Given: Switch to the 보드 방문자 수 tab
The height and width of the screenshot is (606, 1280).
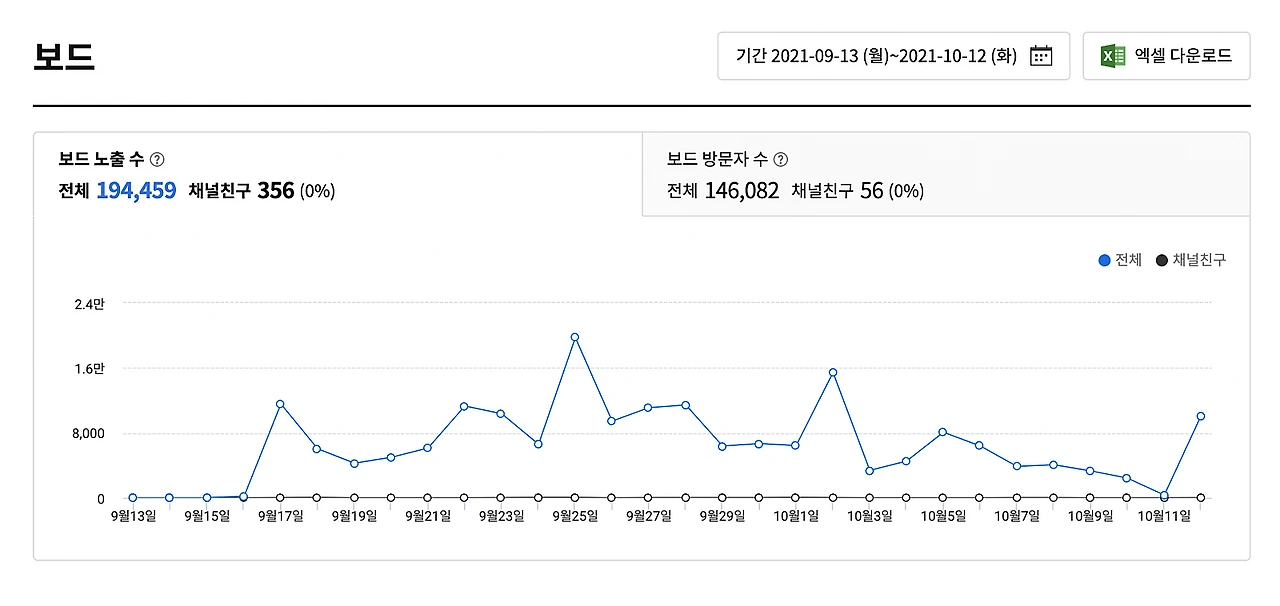Looking at the screenshot, I should pos(946,174).
